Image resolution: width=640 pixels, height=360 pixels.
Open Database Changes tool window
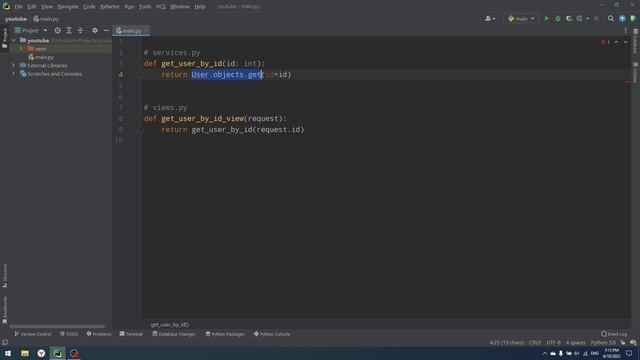(x=174, y=334)
